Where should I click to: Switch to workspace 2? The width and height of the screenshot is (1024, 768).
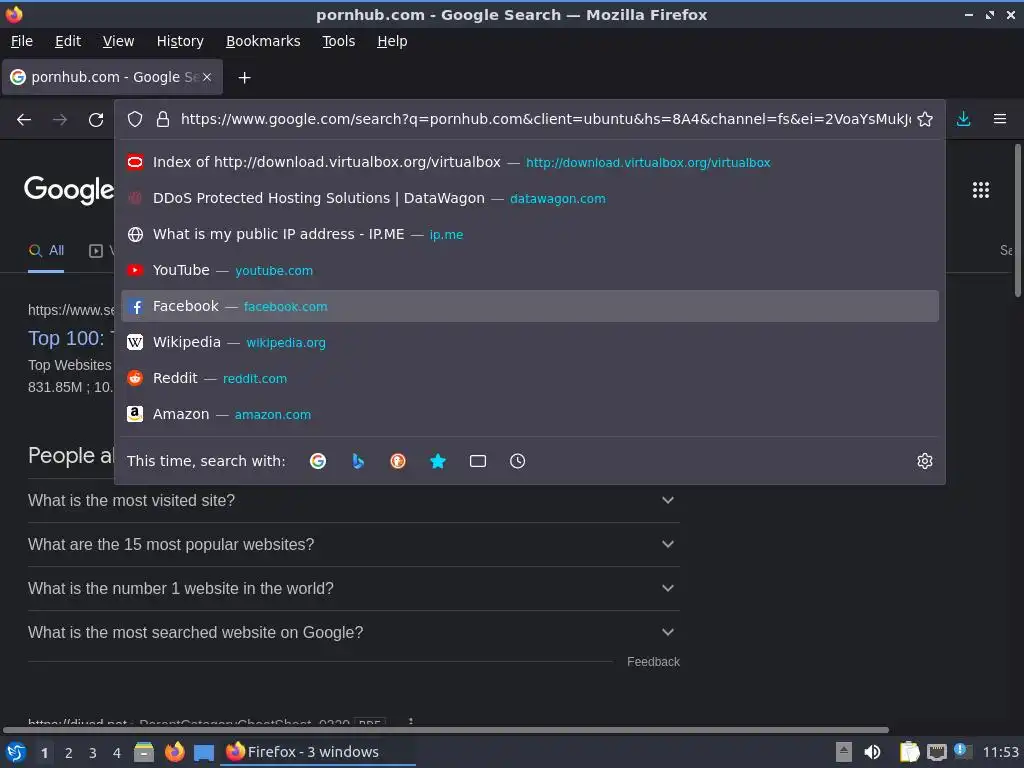(x=69, y=753)
